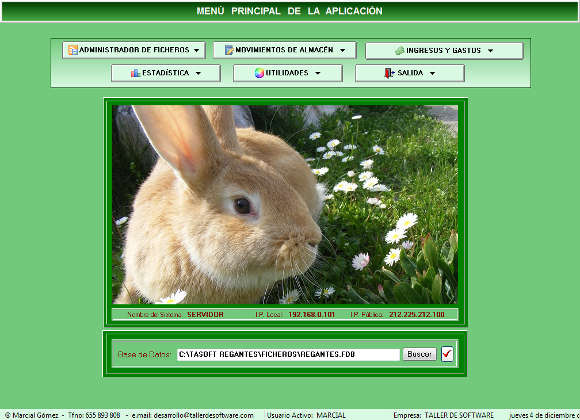Open the UTILIDADES menu
This screenshot has height=420, width=580.
coord(288,73)
